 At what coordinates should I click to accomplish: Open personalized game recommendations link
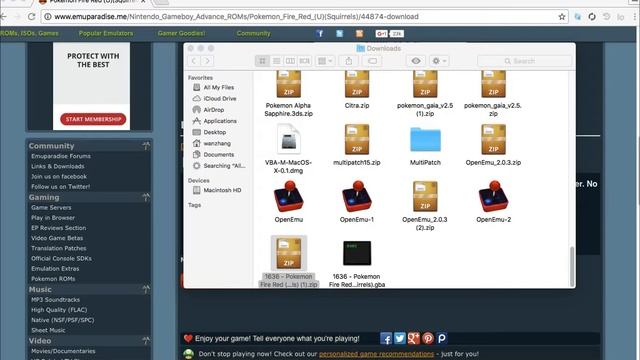(376, 354)
